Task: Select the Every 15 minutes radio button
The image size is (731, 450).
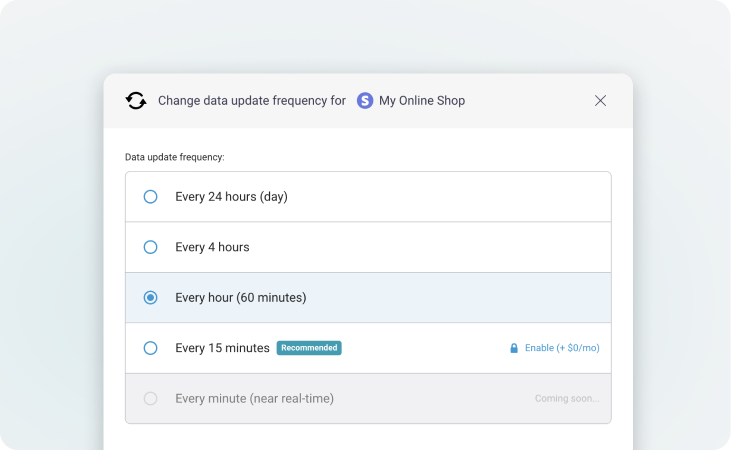Action: 150,348
